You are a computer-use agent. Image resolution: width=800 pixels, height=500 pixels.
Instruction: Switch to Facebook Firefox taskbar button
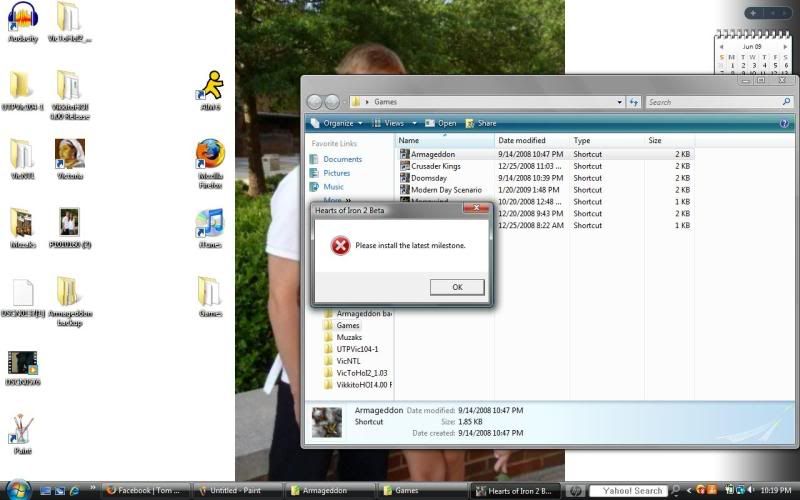pos(147,491)
